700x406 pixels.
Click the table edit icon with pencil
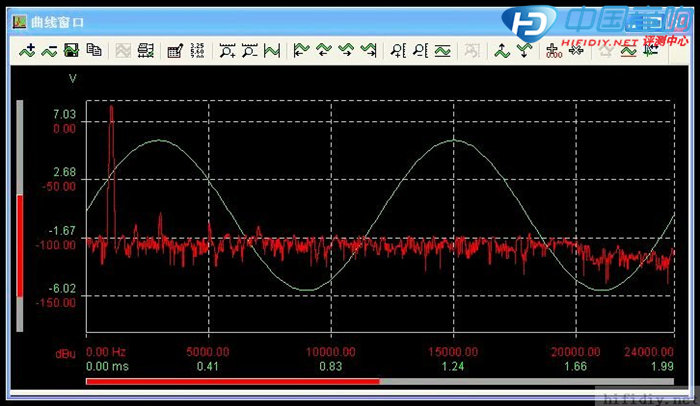(175, 50)
